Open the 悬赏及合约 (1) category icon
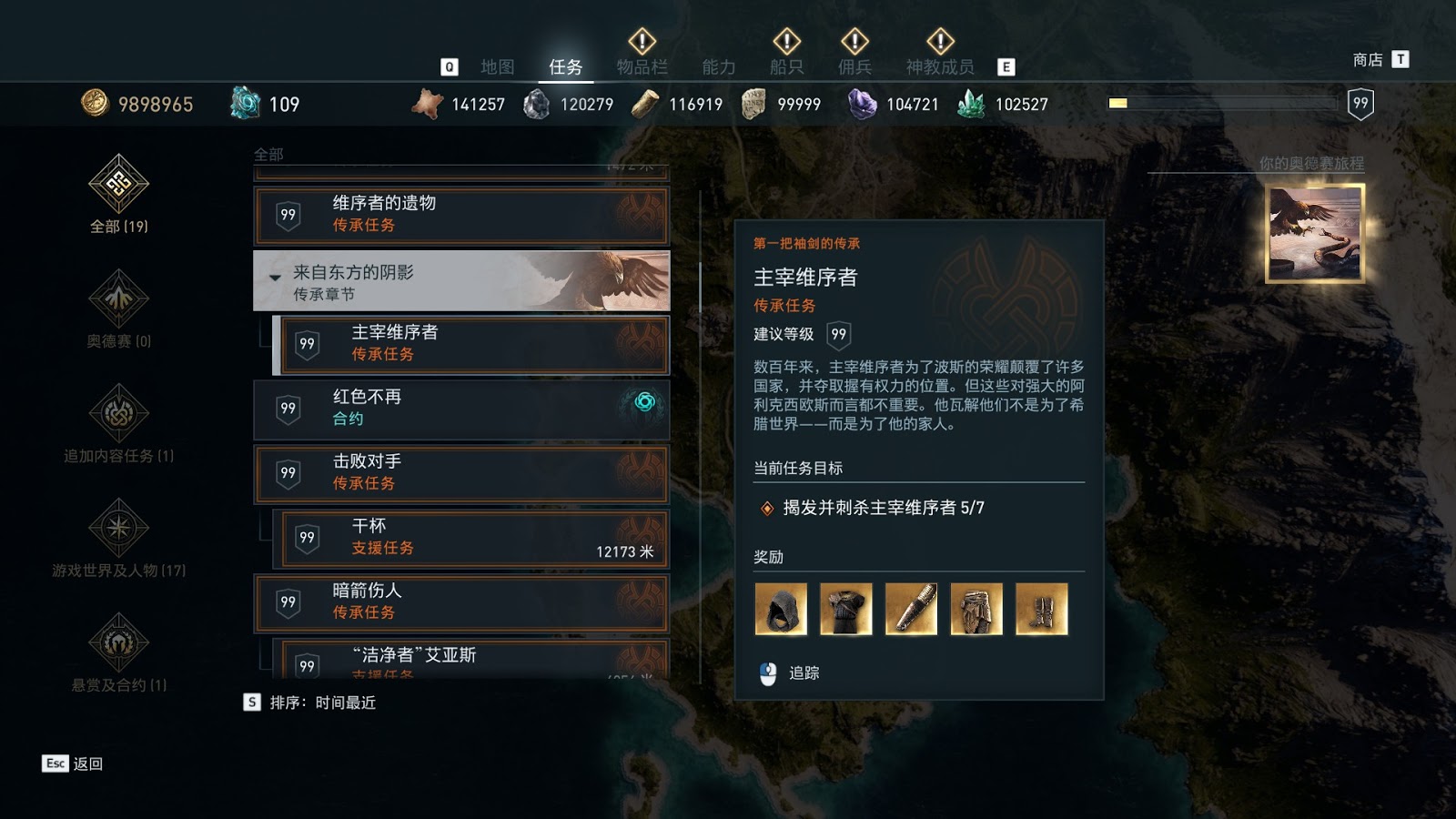 pyautogui.click(x=118, y=642)
